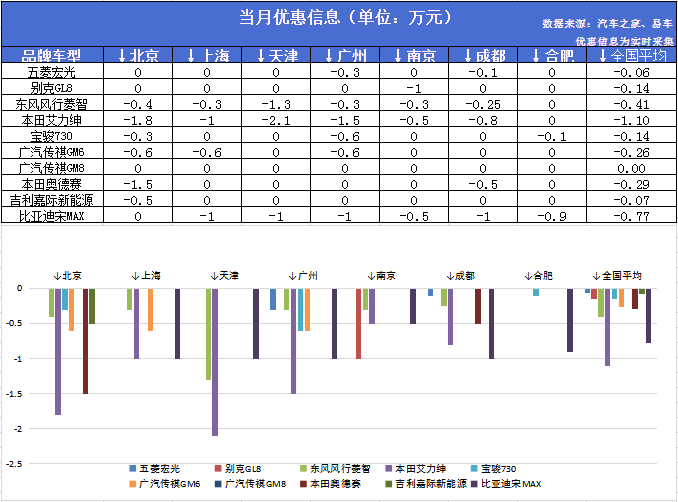Click the 广汽传祺GM8 legend label
This screenshot has height=502, width=678.
[x=255, y=483]
